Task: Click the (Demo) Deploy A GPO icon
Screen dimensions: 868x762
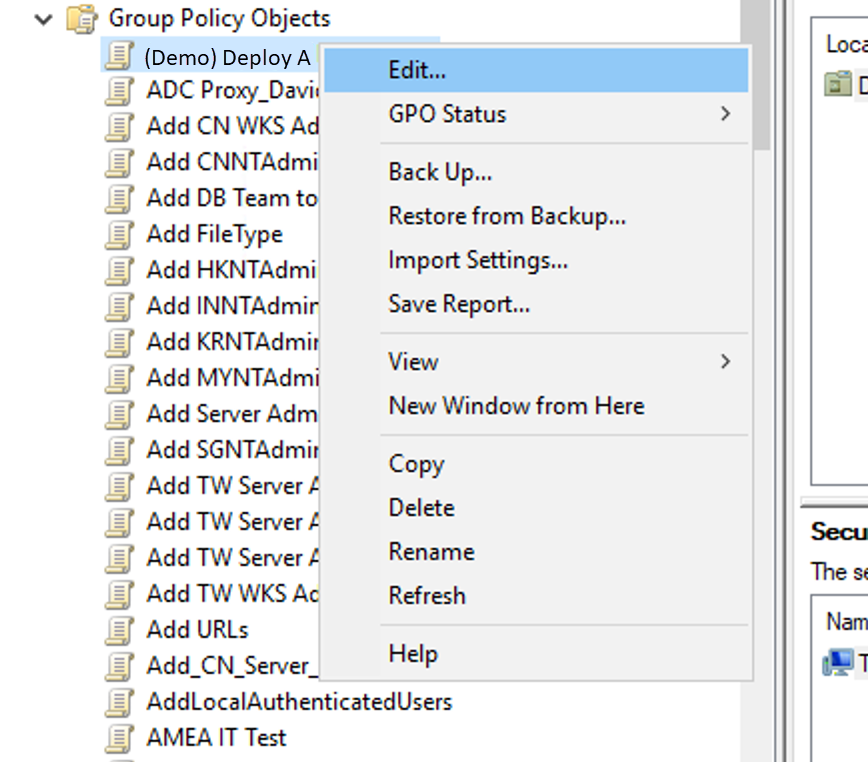Action: tap(120, 56)
